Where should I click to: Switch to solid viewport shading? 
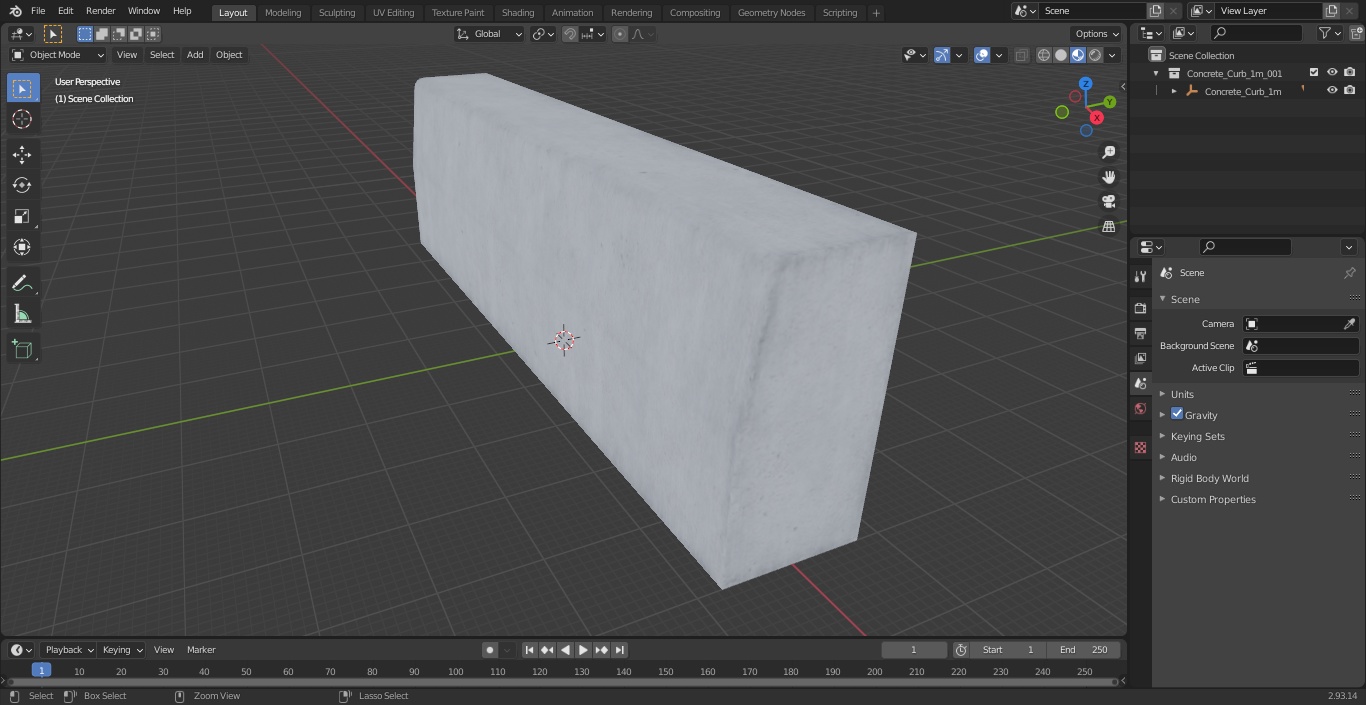(x=1060, y=55)
